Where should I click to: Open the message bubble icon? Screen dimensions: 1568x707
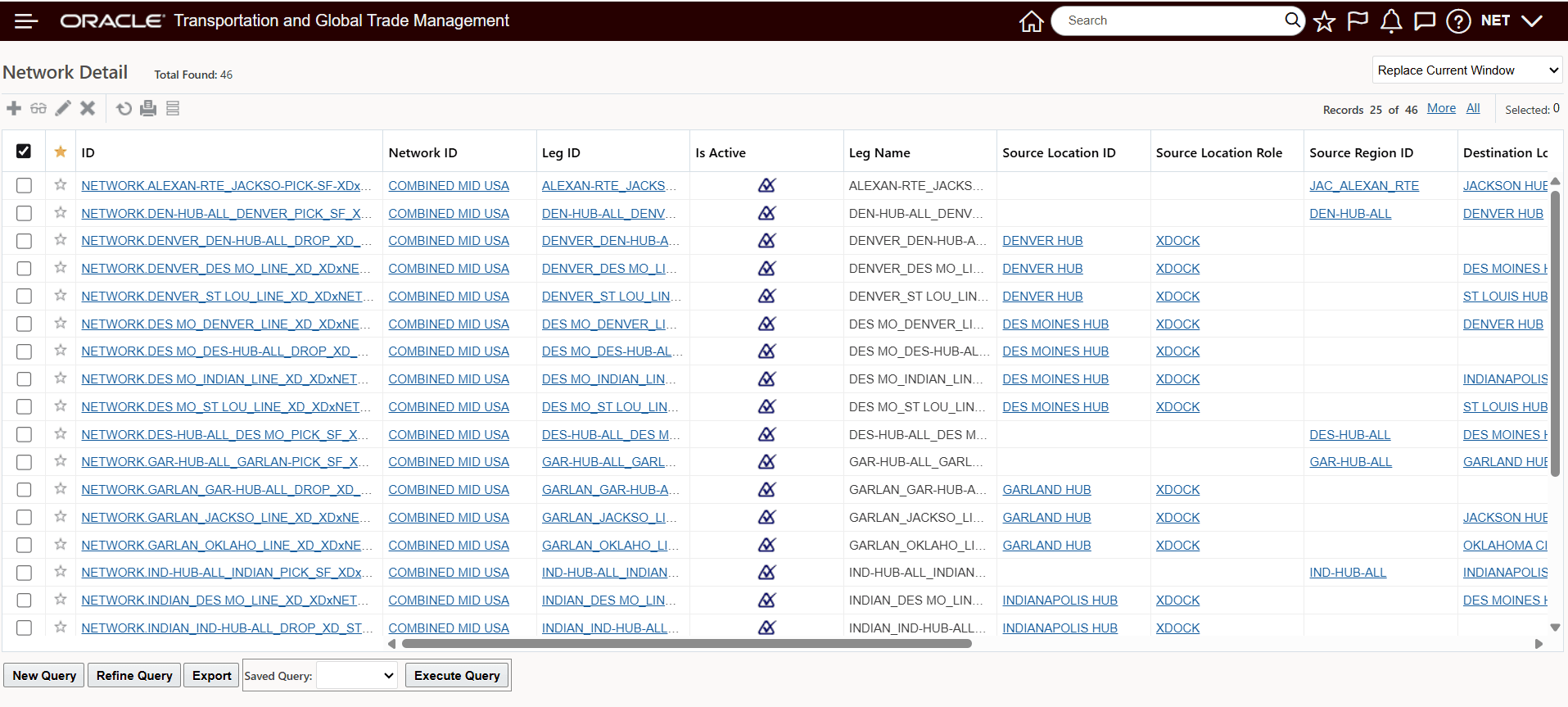pos(1425,21)
